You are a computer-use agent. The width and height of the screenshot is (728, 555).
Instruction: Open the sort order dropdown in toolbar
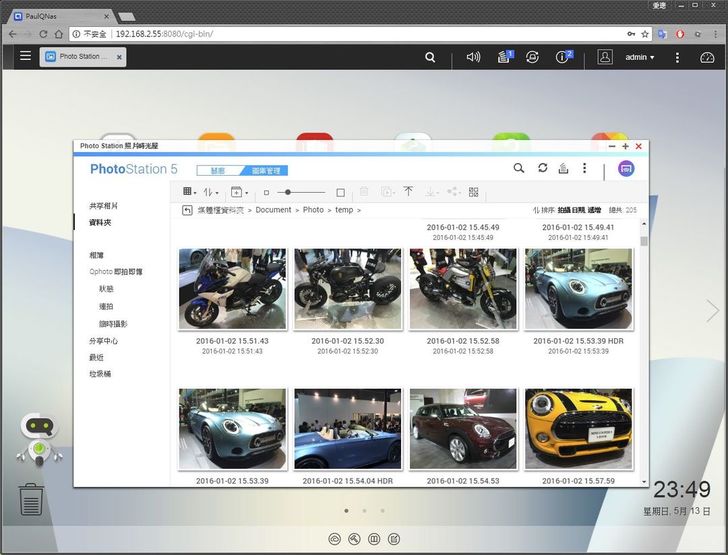212,192
